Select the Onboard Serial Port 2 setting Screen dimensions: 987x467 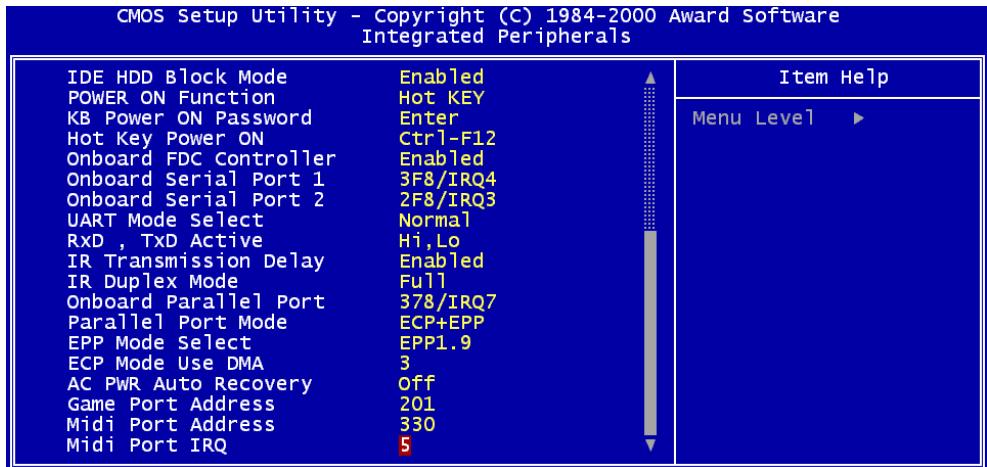pos(195,200)
